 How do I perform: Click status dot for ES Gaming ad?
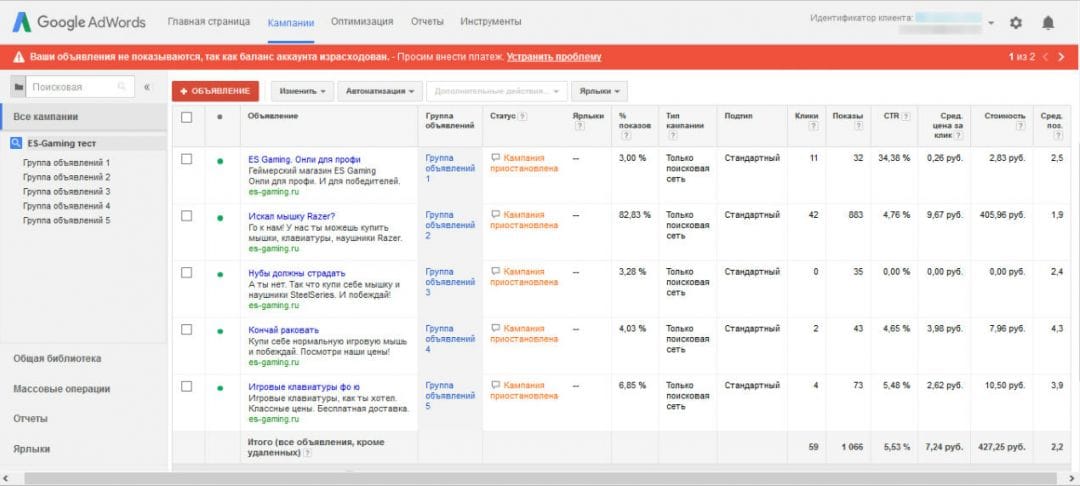220,161
